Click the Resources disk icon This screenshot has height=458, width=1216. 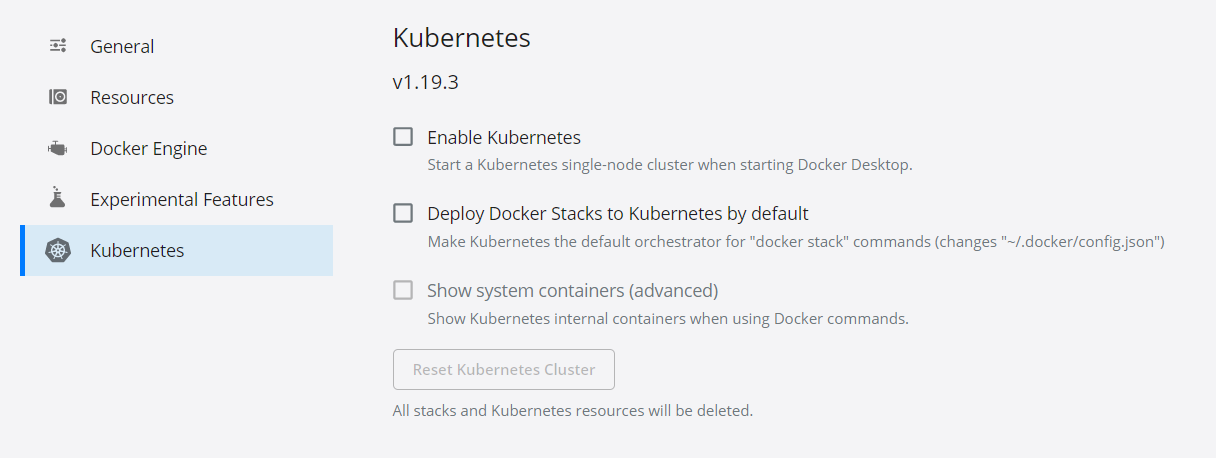tap(58, 97)
